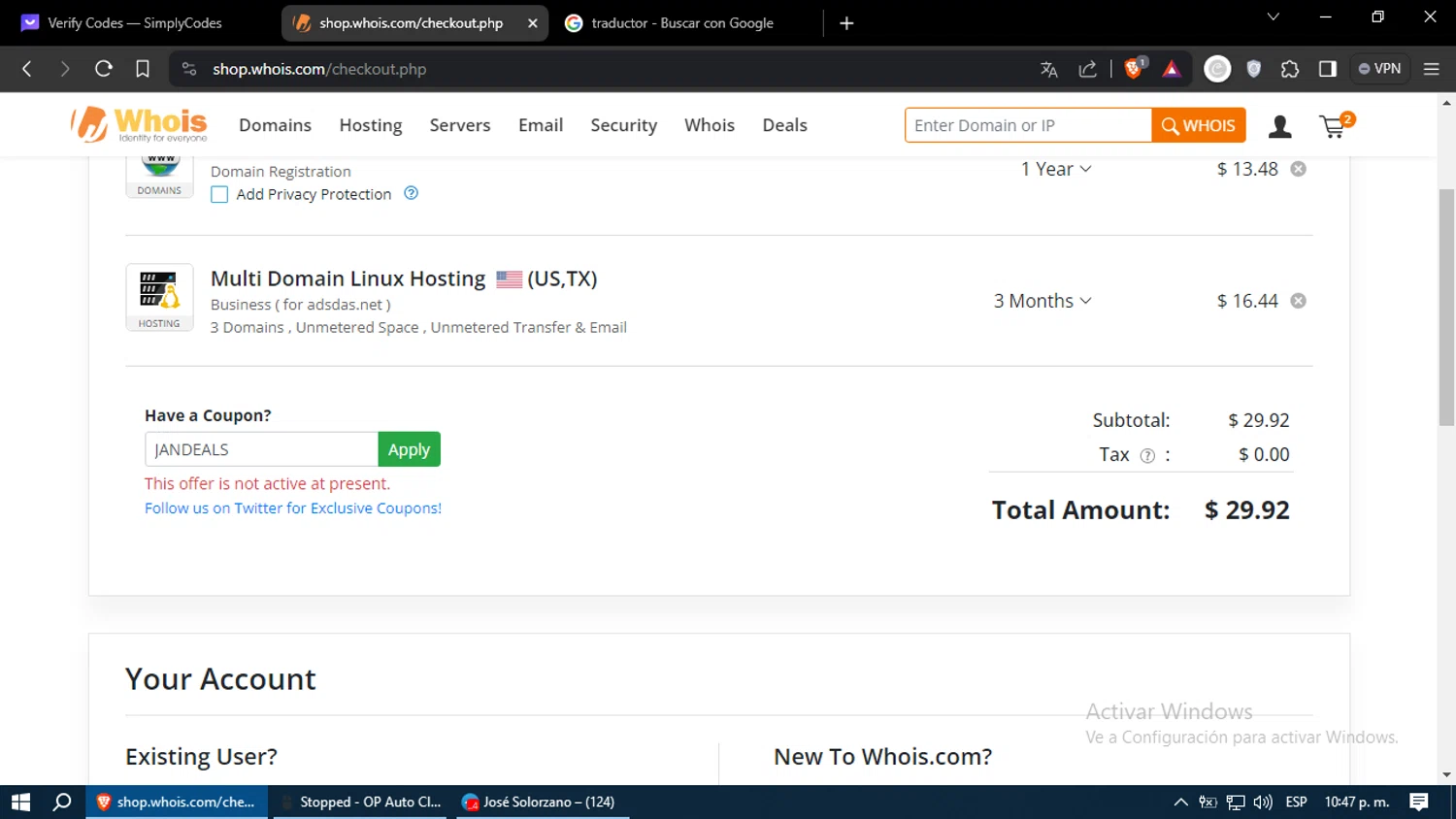
Task: Check the Add Privacy Protection checkbox
Action: coord(219,194)
